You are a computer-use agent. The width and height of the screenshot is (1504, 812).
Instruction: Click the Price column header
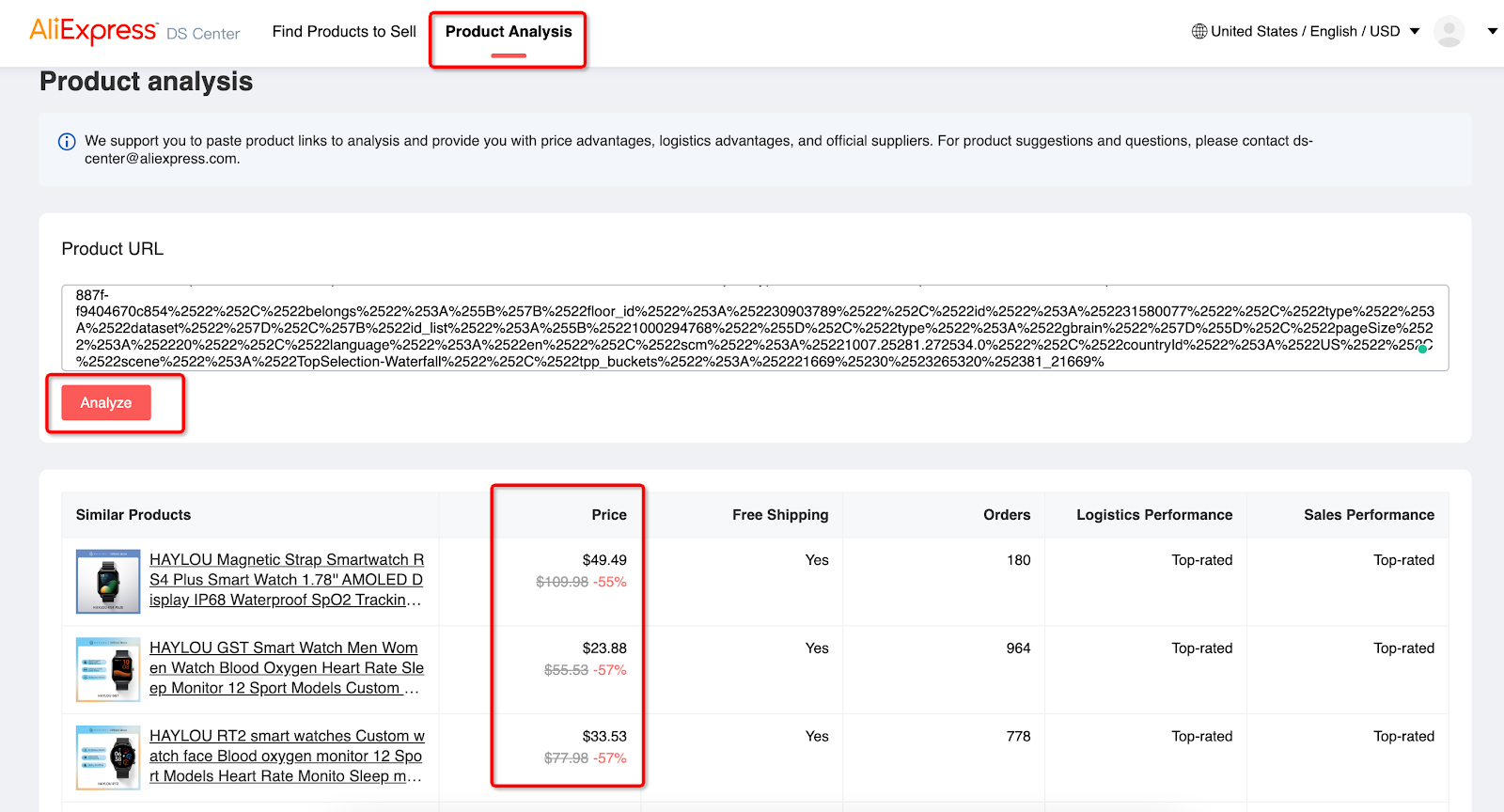609,515
